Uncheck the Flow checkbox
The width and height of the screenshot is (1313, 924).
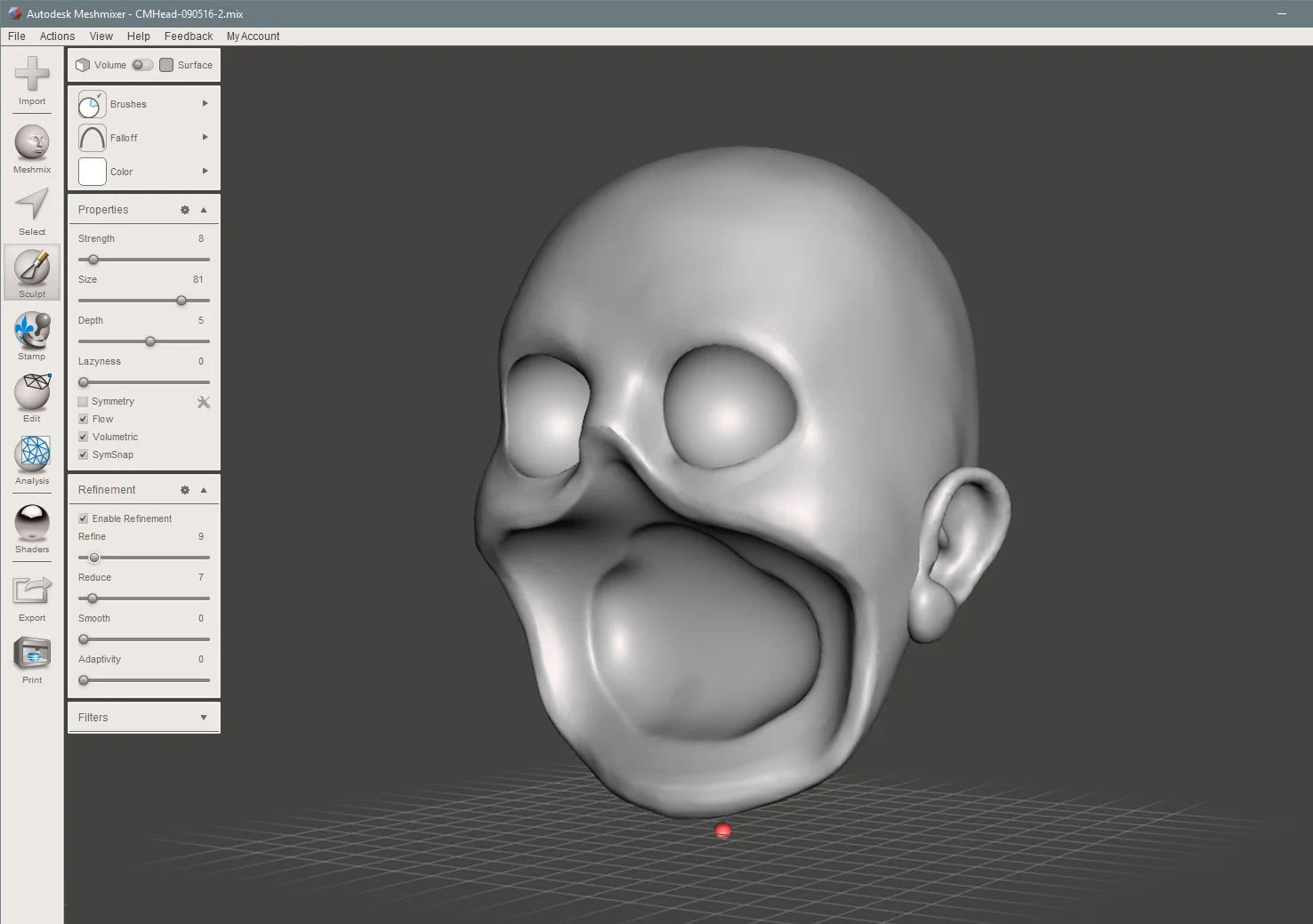click(x=83, y=419)
